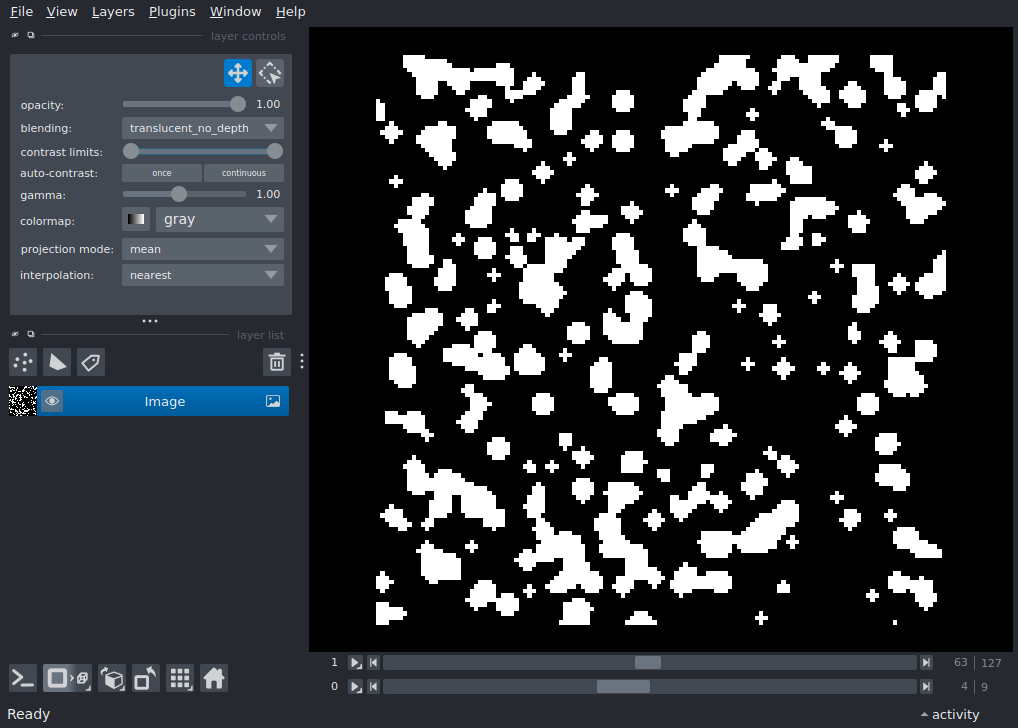The width and height of the screenshot is (1018, 728).
Task: Create a new labels layer
Action: [x=91, y=362]
